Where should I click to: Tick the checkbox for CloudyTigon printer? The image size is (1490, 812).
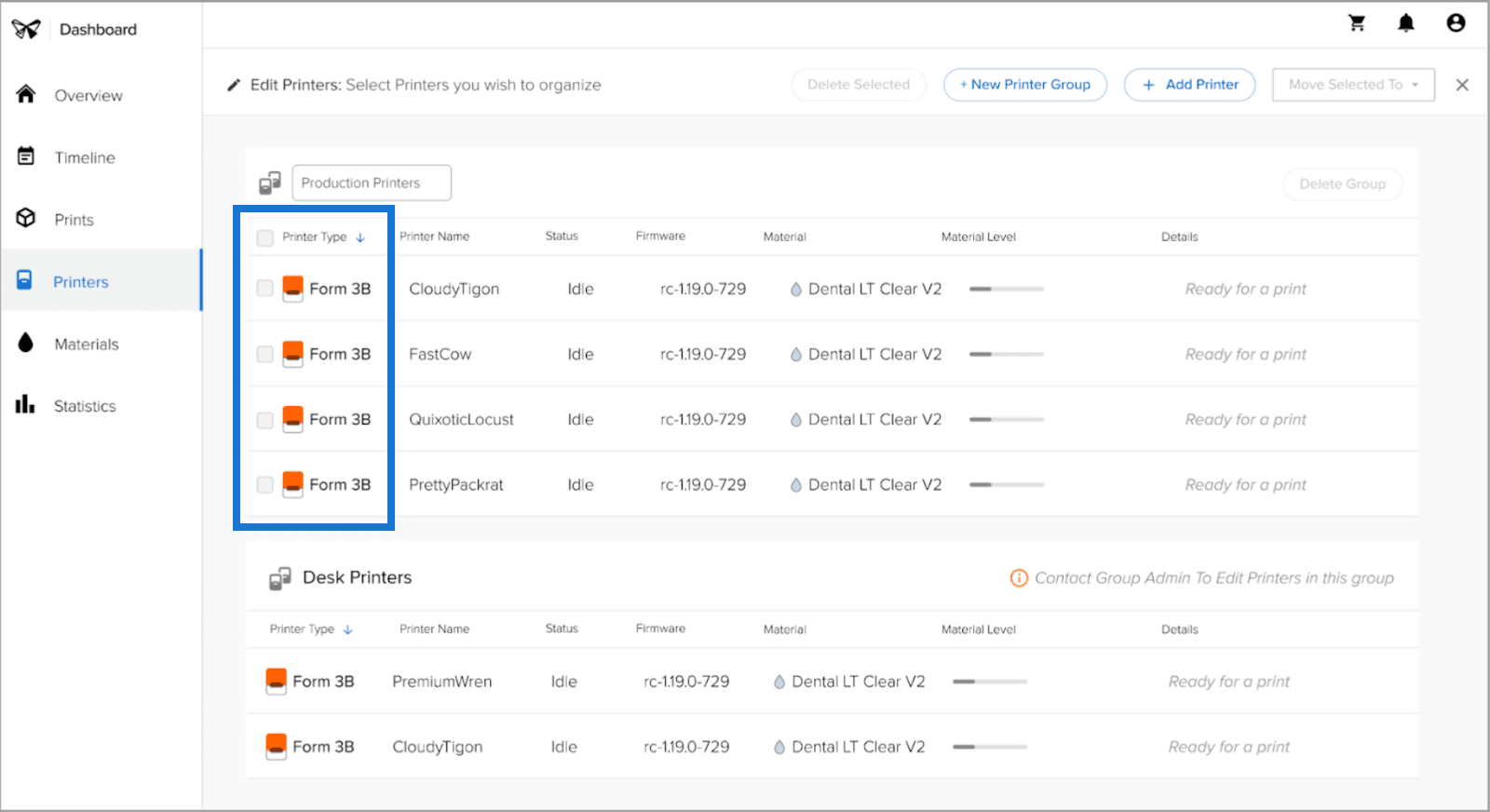[x=265, y=289]
